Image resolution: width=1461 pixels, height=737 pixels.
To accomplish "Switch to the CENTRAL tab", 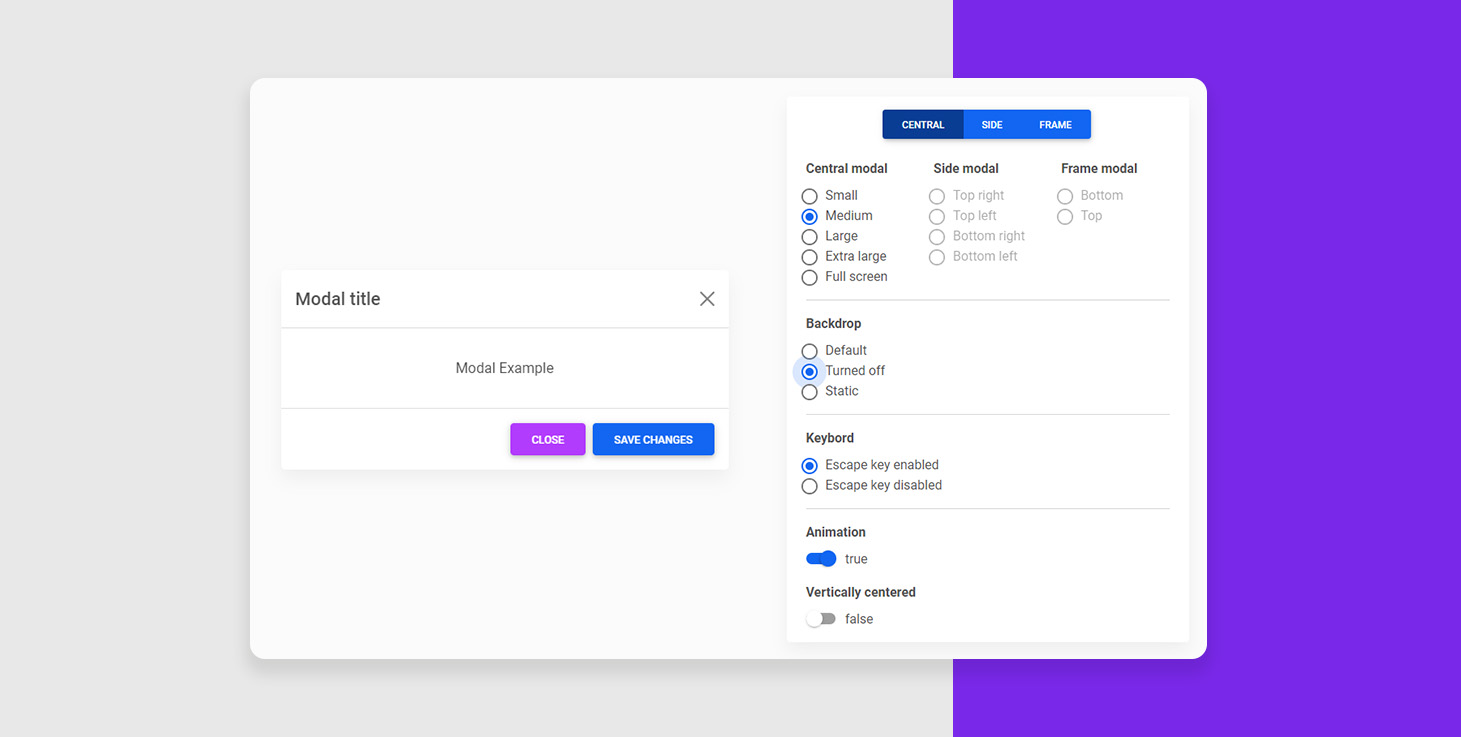I will pos(922,125).
